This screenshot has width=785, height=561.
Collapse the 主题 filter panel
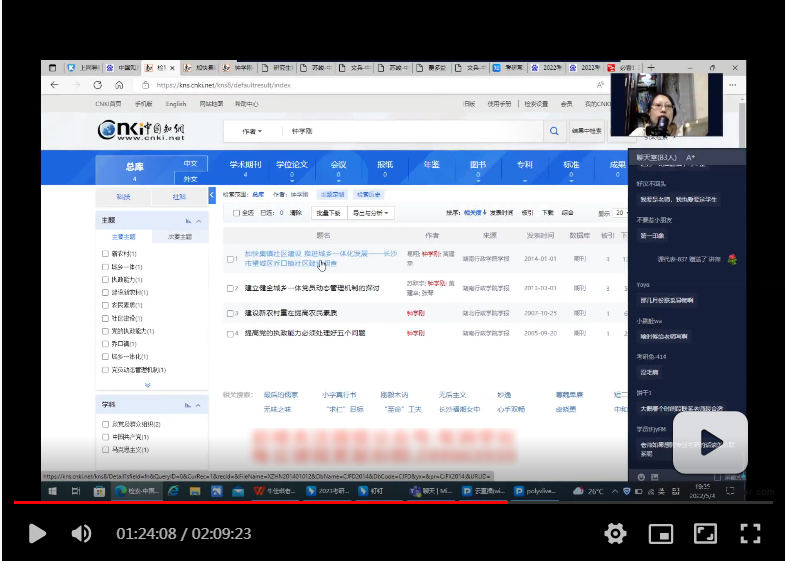click(x=199, y=221)
